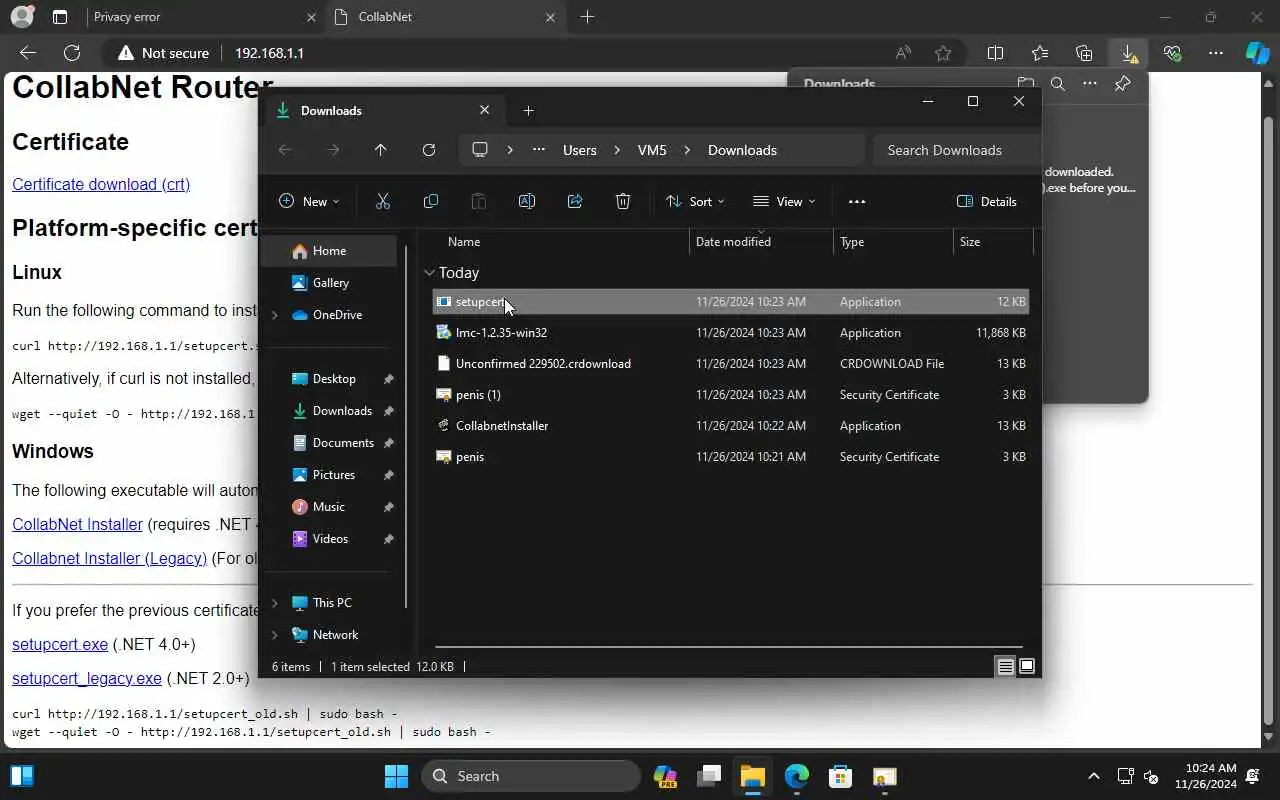Viewport: 1280px width, 800px height.
Task: Open Microsoft Store from taskbar
Action: (x=840, y=776)
